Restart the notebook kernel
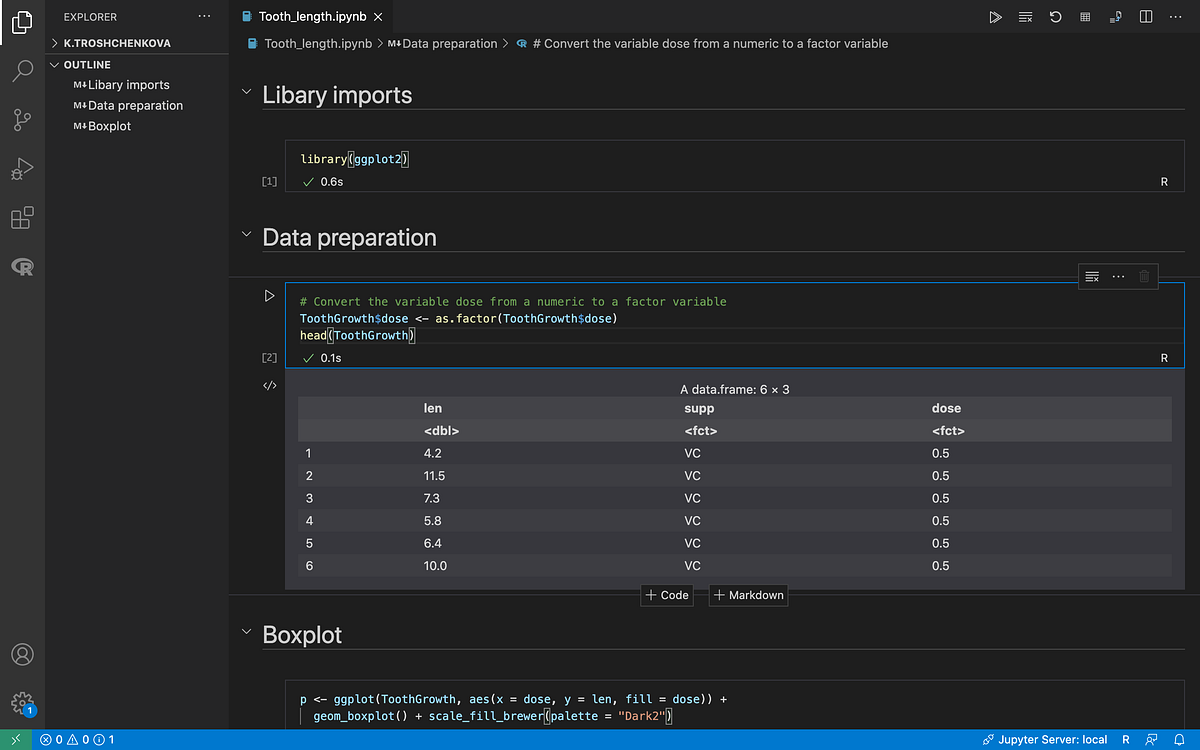Screen dimensions: 1200x750 pos(1055,17)
